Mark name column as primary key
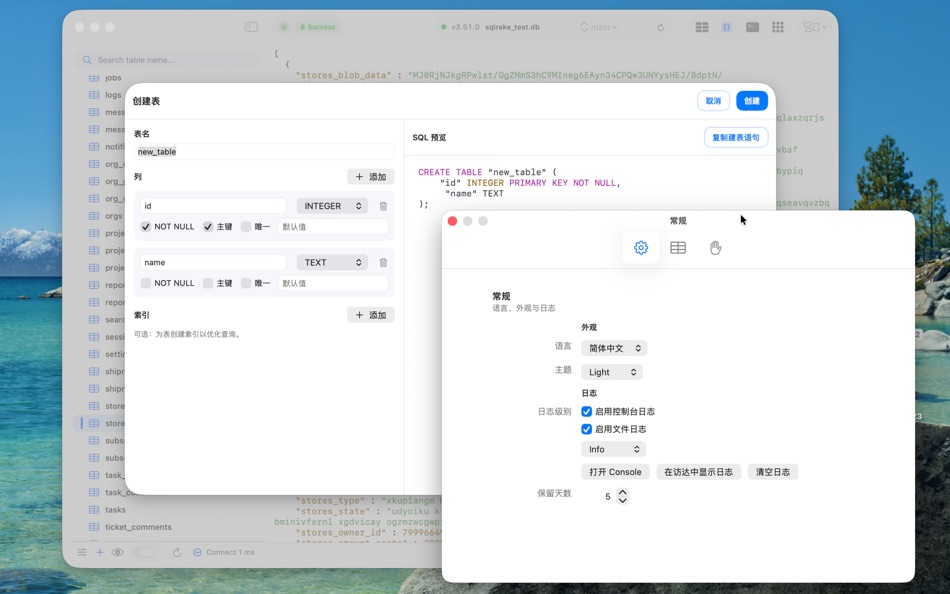 pyautogui.click(x=208, y=283)
